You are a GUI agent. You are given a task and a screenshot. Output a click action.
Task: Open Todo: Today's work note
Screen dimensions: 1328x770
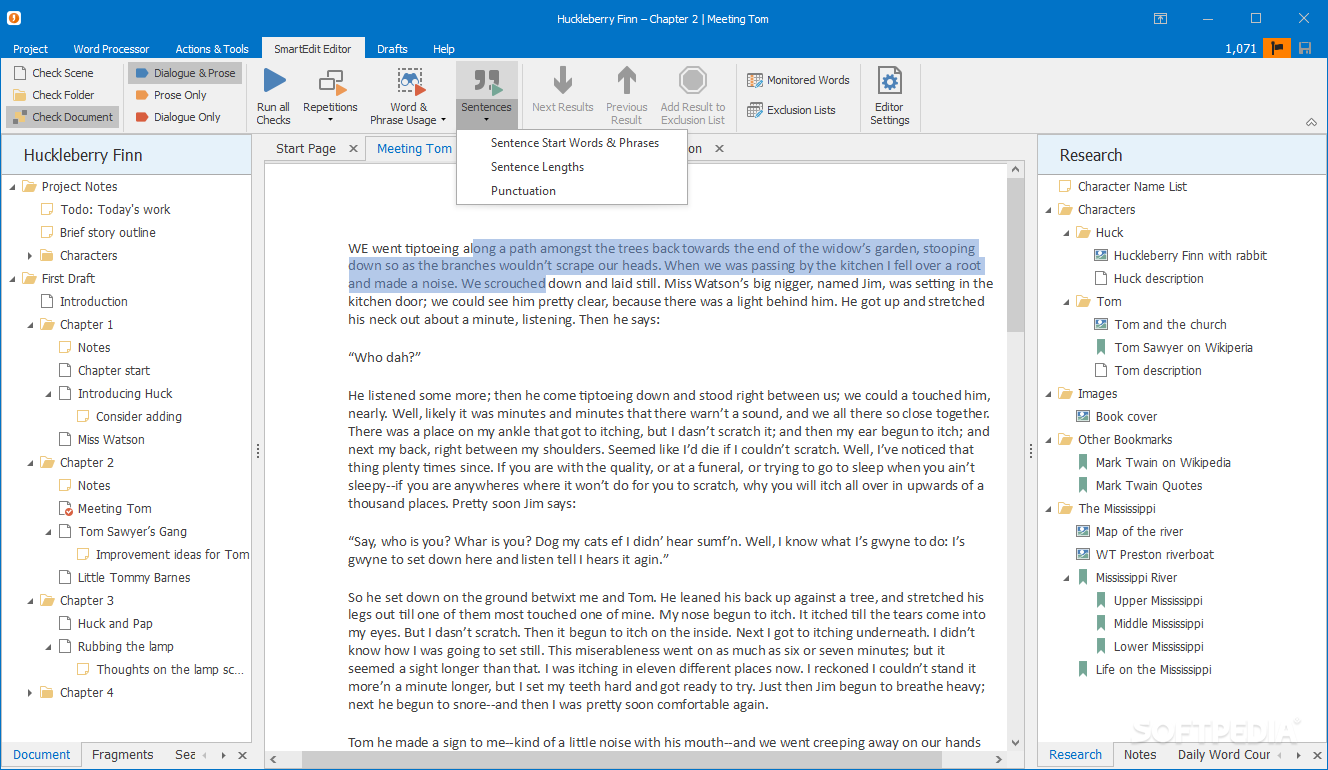click(105, 210)
